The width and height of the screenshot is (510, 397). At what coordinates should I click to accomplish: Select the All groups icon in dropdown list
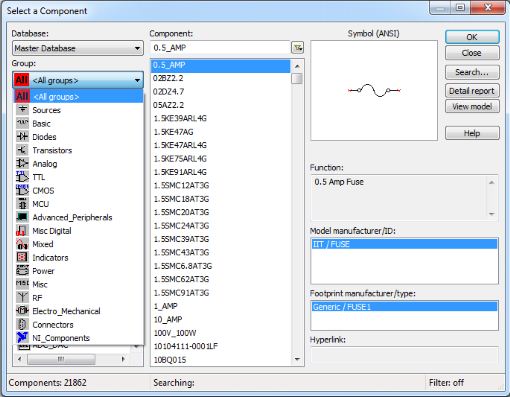[22, 96]
